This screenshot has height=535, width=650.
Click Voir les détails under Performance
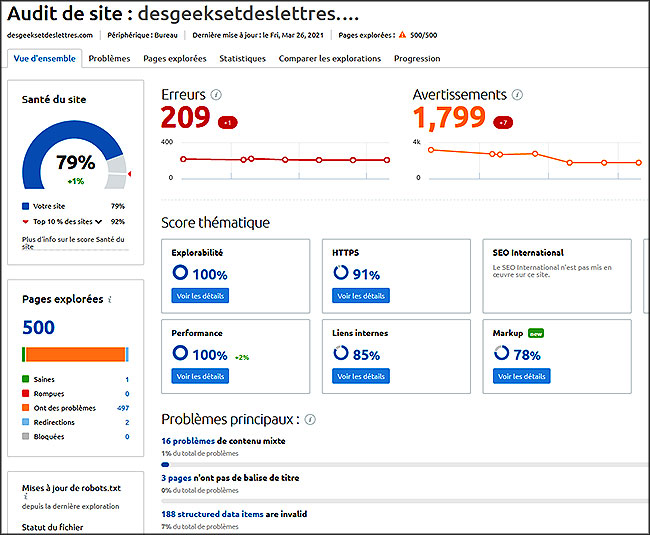click(200, 376)
